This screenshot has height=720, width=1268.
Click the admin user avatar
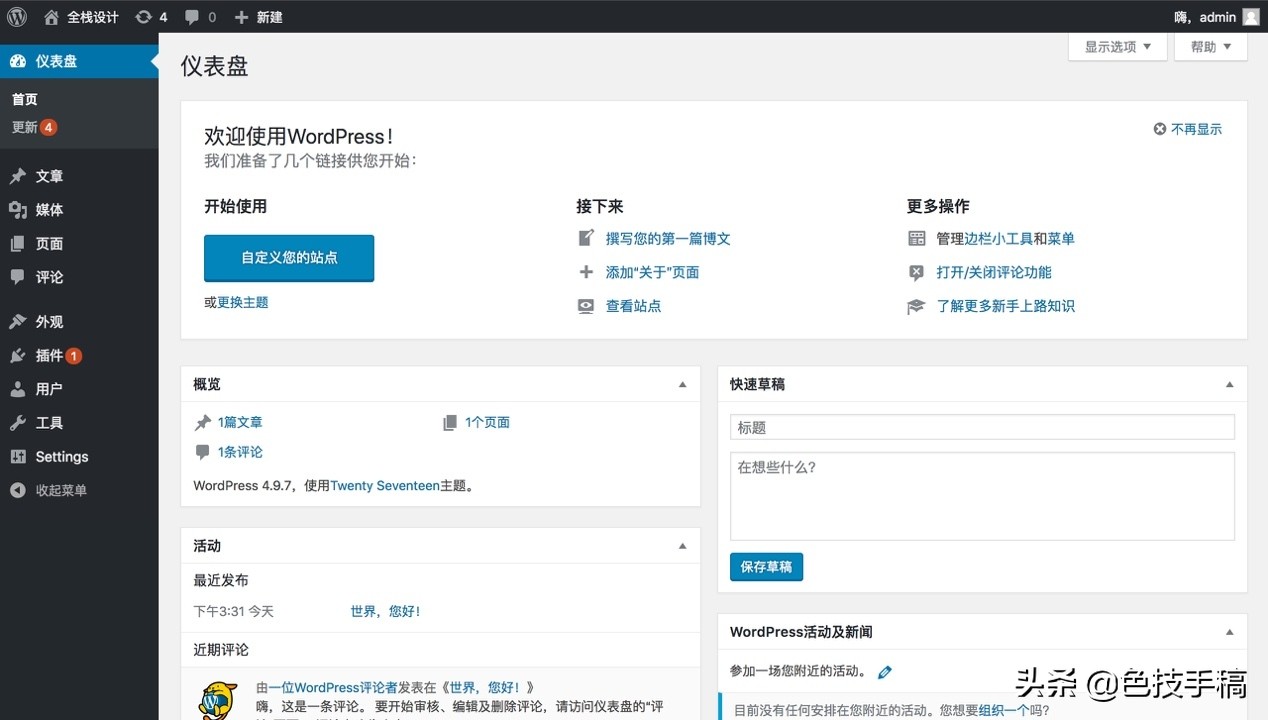(x=1250, y=17)
